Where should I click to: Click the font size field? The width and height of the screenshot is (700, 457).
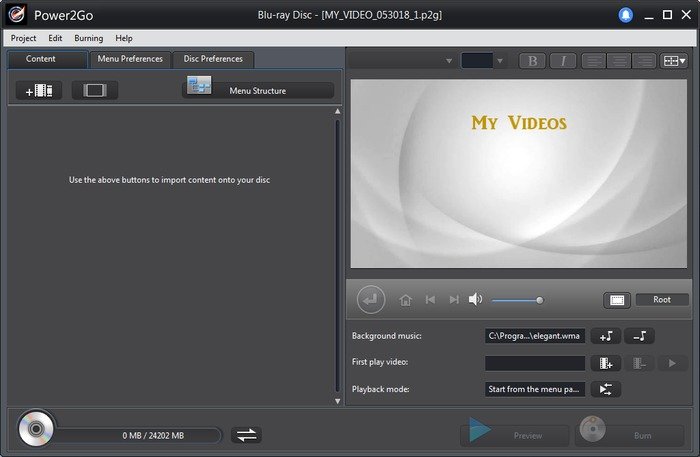coord(477,61)
